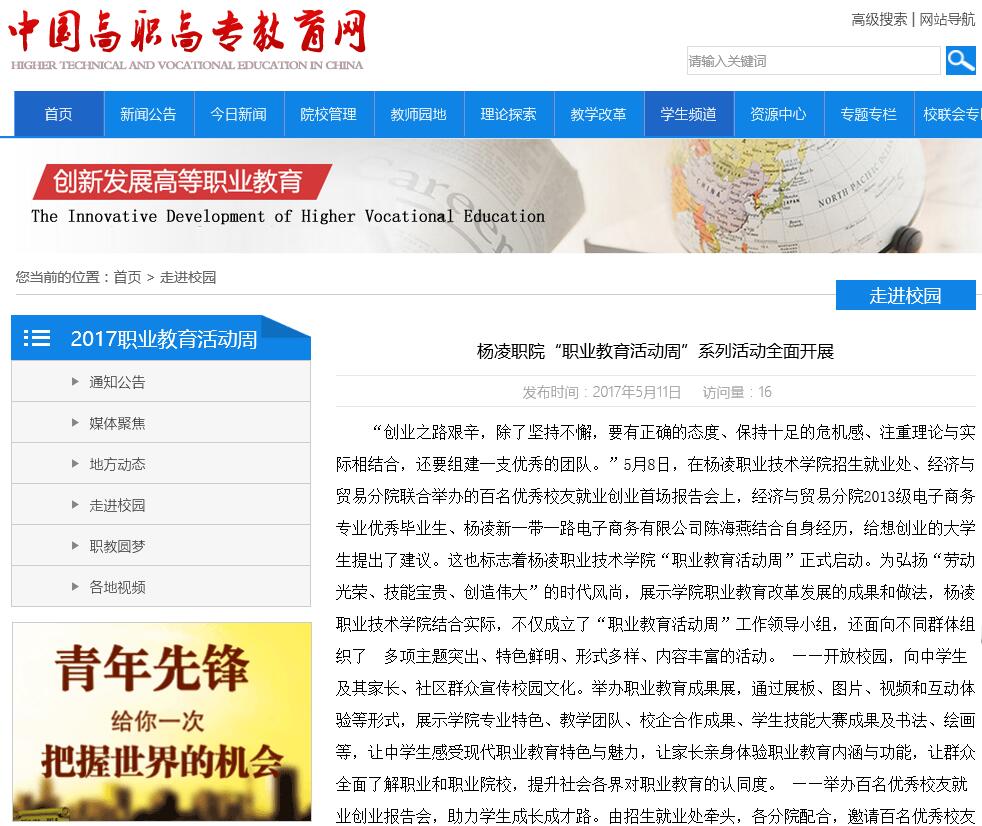
Task: Expand the 通知公告 sidebar arrow
Action: coord(75,381)
